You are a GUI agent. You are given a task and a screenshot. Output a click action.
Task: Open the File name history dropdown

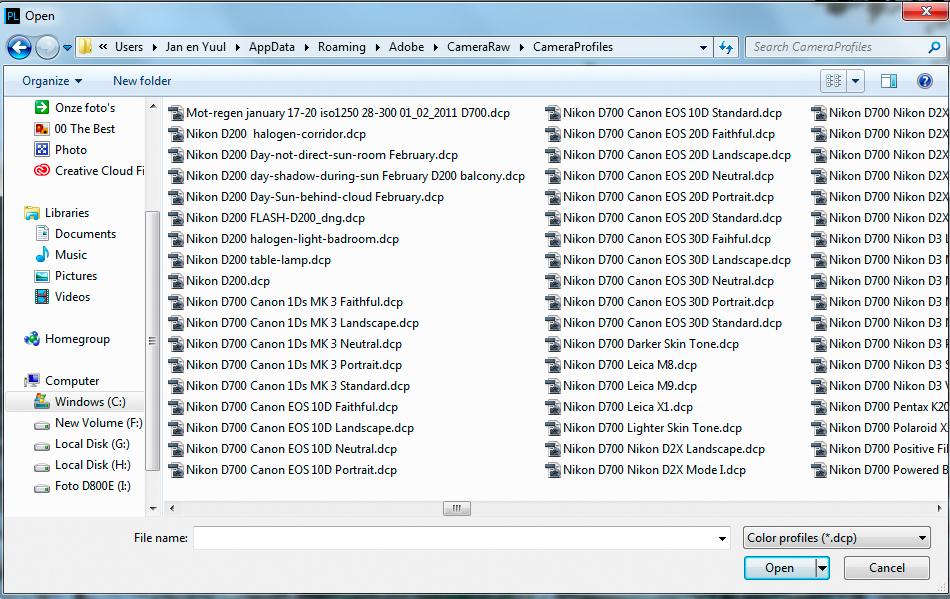(x=722, y=538)
